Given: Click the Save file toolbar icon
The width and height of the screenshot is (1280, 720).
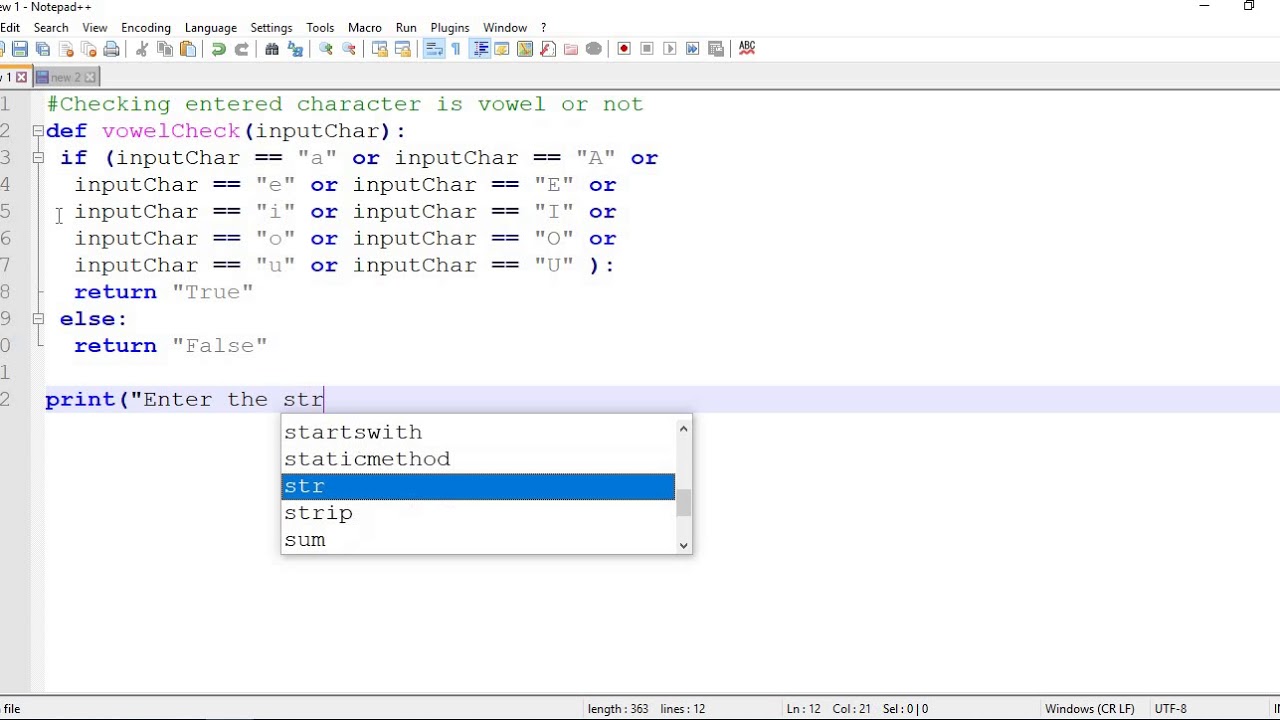Looking at the screenshot, I should tap(19, 49).
